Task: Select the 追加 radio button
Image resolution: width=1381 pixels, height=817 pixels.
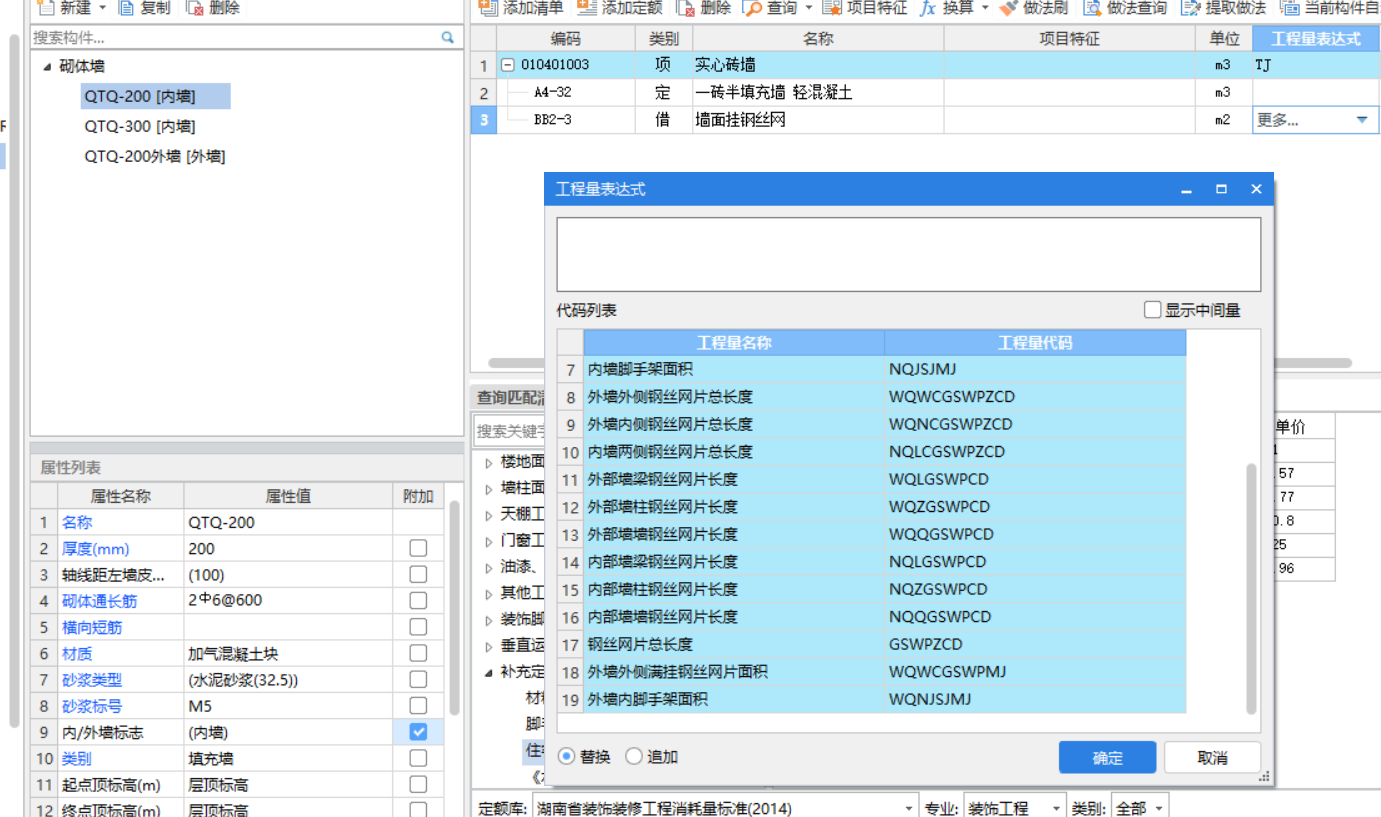Action: (x=634, y=757)
